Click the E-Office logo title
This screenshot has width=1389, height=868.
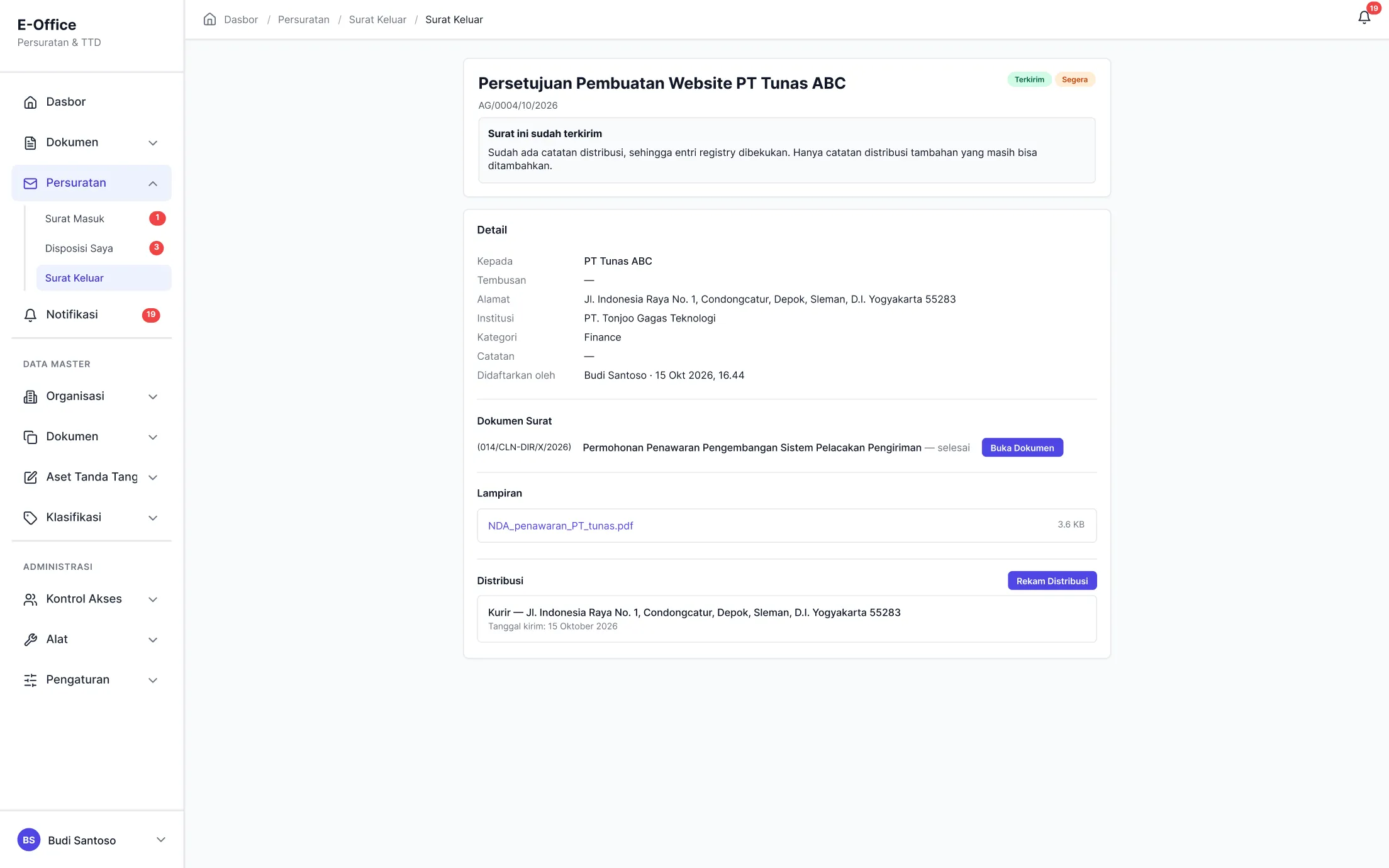tap(47, 25)
